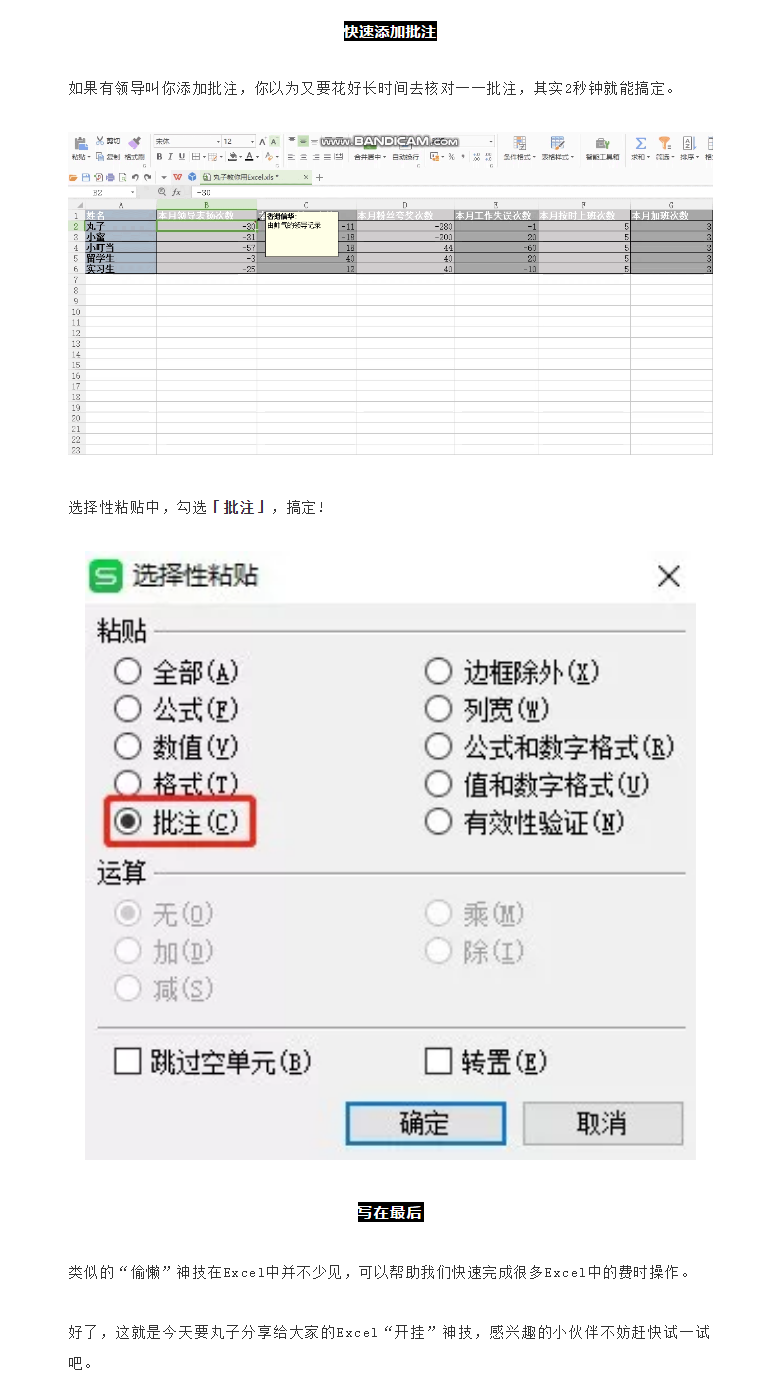Click the green S logo in dialog
The width and height of the screenshot is (779, 1397).
pyautogui.click(x=105, y=576)
